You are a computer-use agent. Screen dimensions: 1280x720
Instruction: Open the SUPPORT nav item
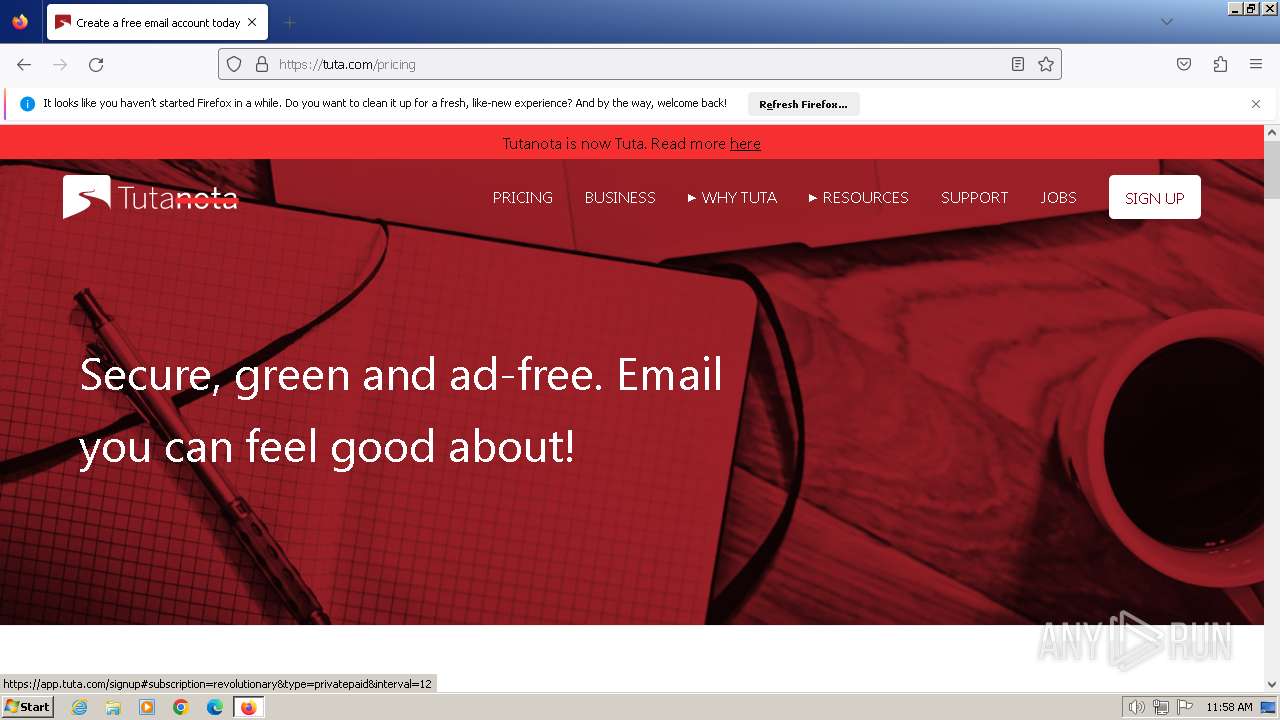(974, 198)
